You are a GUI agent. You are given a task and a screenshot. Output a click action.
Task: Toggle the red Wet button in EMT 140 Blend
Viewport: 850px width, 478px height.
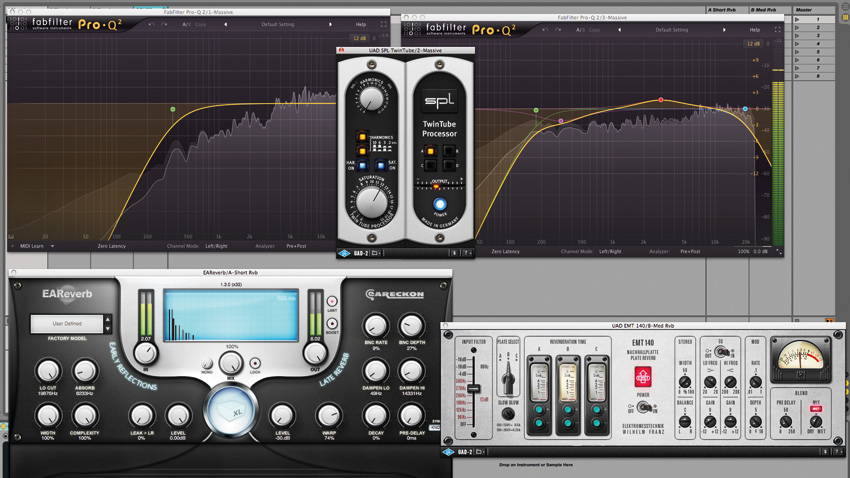coord(815,409)
